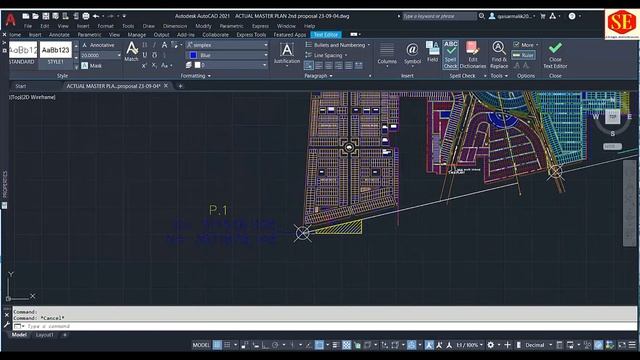Open Find & Replace tool
The height and width of the screenshot is (360, 640).
[499, 55]
